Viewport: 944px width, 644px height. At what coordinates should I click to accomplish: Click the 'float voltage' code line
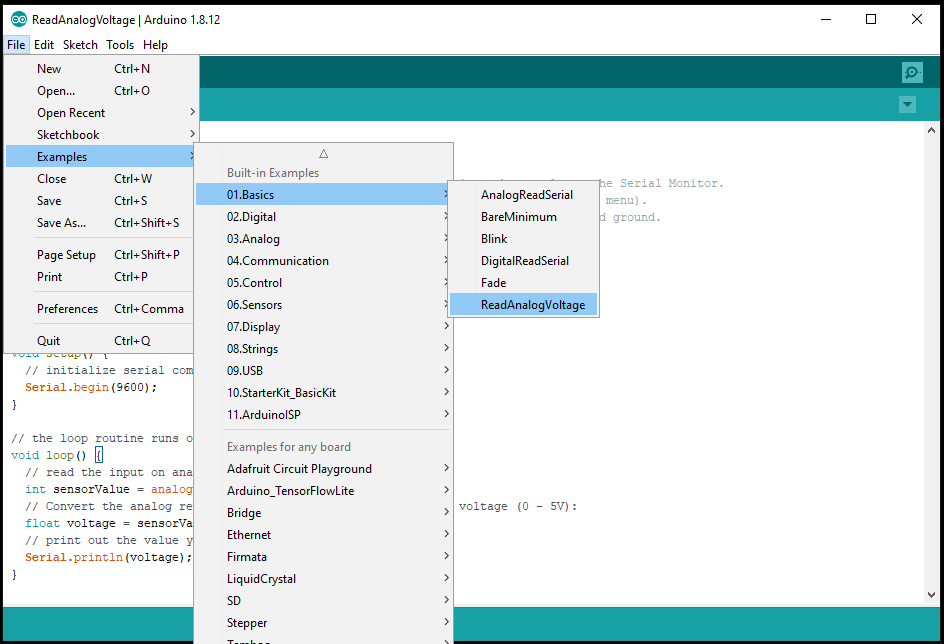[109, 523]
